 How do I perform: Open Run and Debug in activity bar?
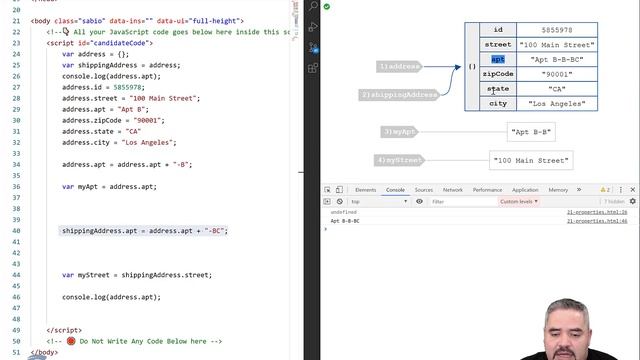click(x=313, y=27)
